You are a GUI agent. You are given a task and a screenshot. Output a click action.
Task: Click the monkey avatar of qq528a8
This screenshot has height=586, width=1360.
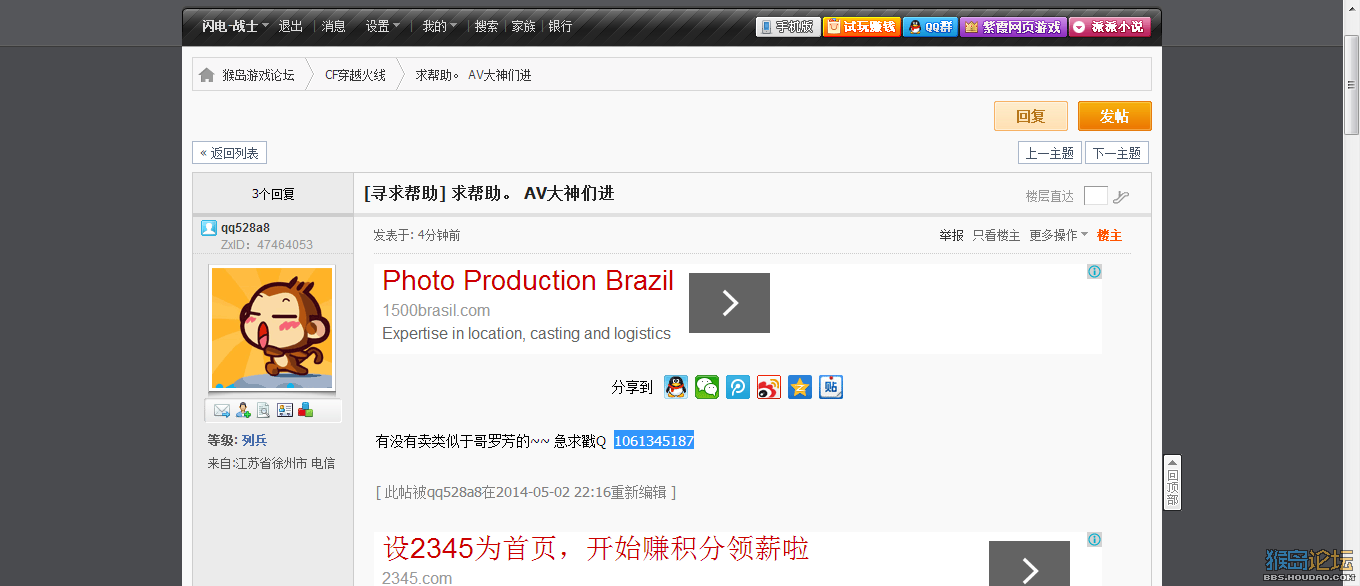pos(272,328)
